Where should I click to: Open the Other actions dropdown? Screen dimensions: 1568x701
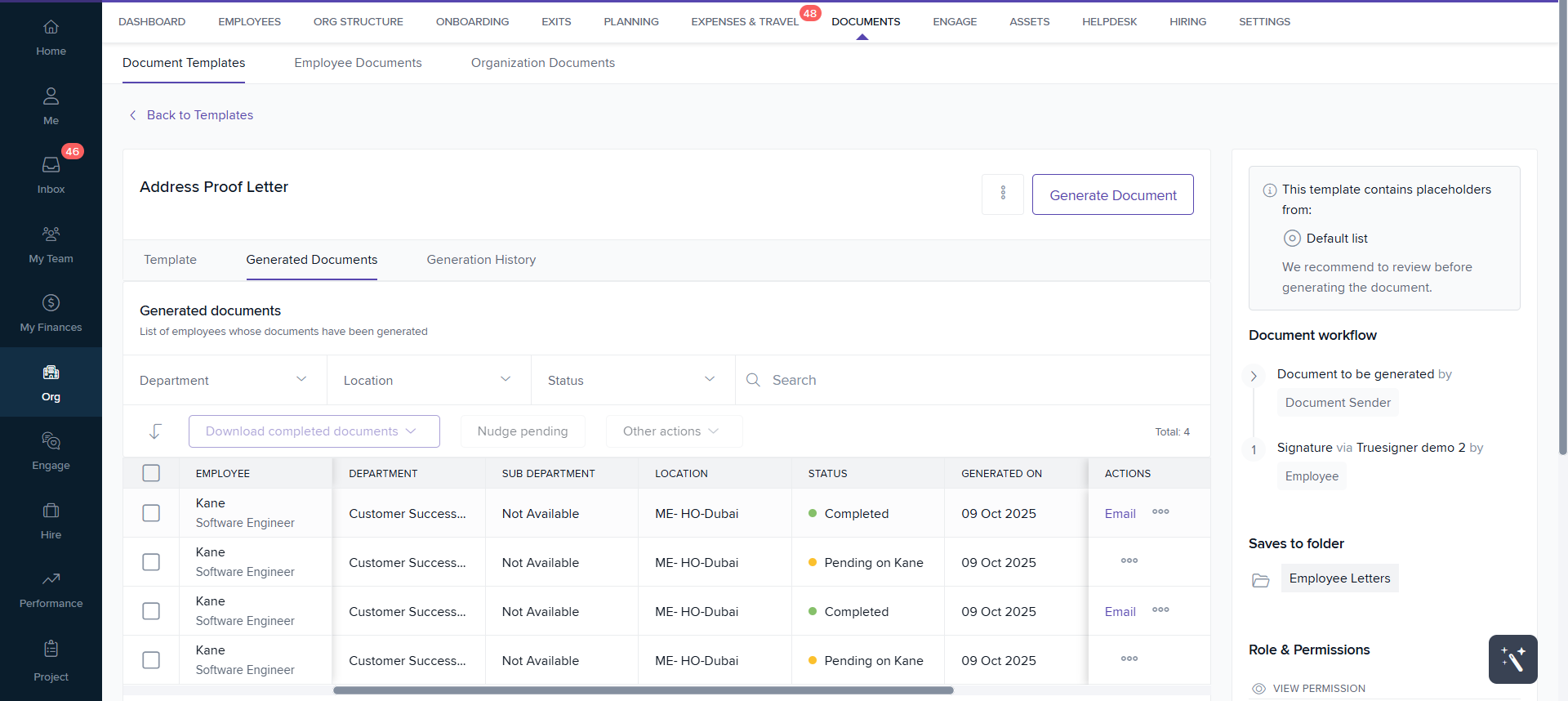coord(674,431)
